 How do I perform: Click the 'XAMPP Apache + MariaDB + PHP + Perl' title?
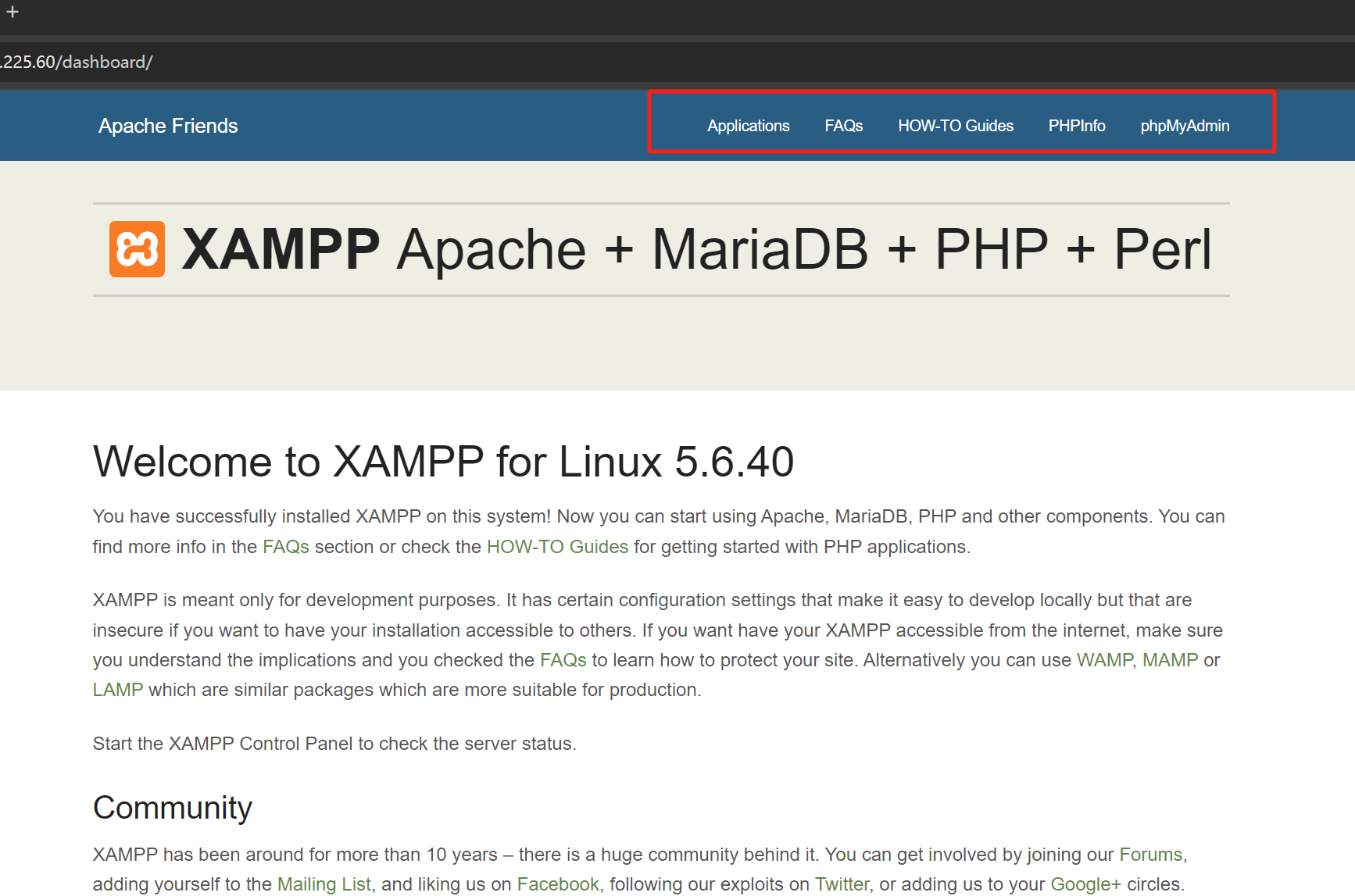[x=696, y=249]
